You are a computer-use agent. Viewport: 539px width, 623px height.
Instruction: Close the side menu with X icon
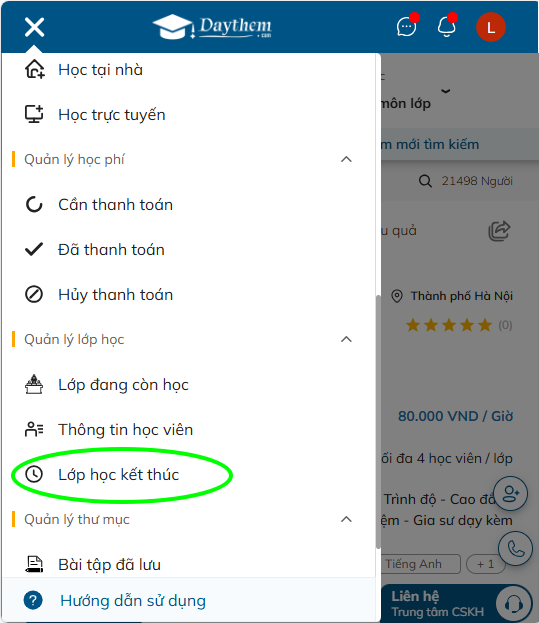click(x=34, y=27)
